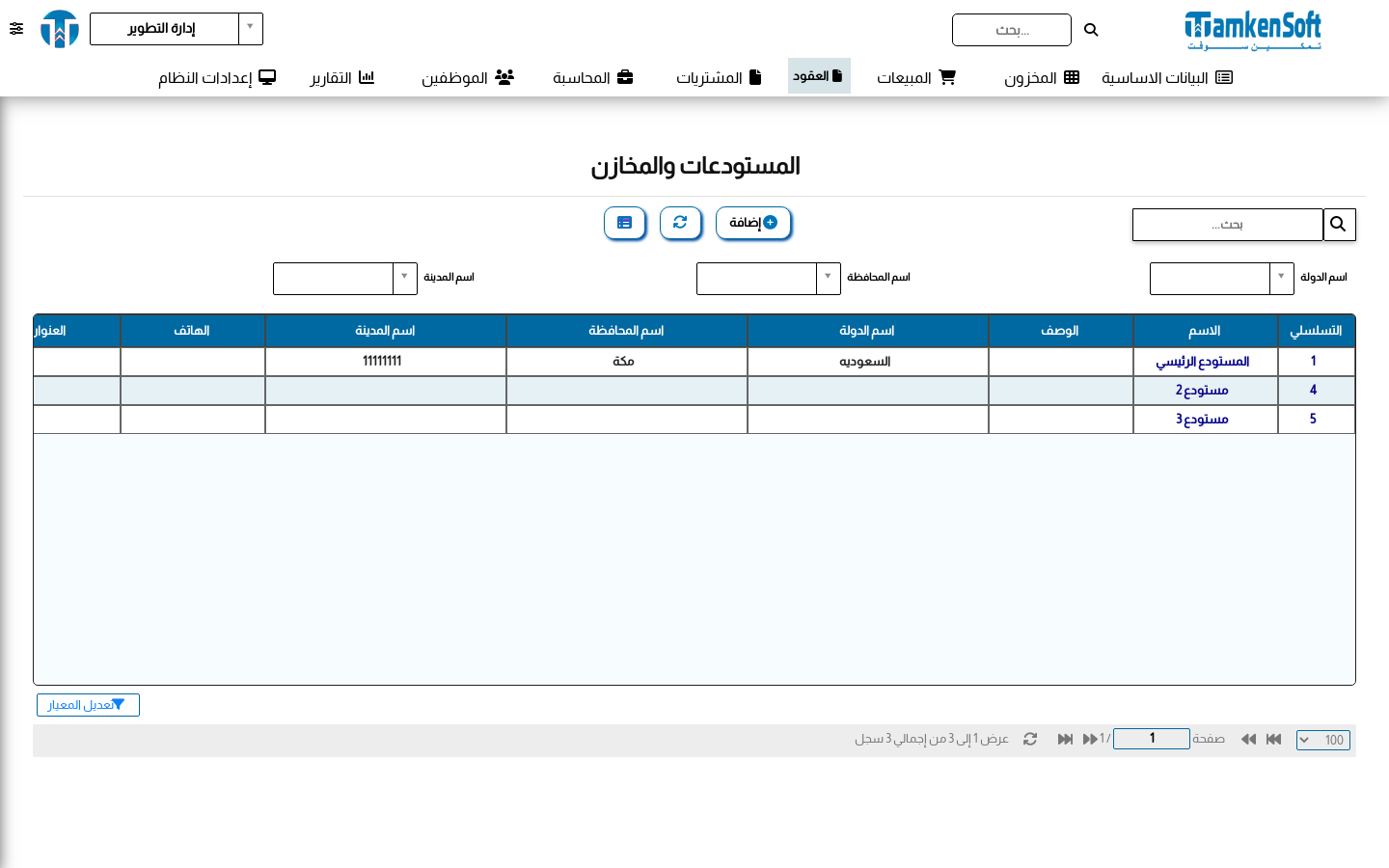Screen dimensions: 1389x868
Task: Click the header بحث search field
Action: click(x=1012, y=30)
